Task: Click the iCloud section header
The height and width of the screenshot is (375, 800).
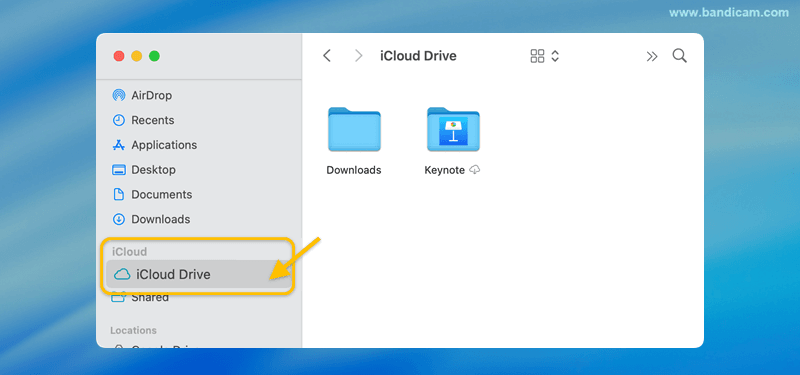Action: click(130, 252)
